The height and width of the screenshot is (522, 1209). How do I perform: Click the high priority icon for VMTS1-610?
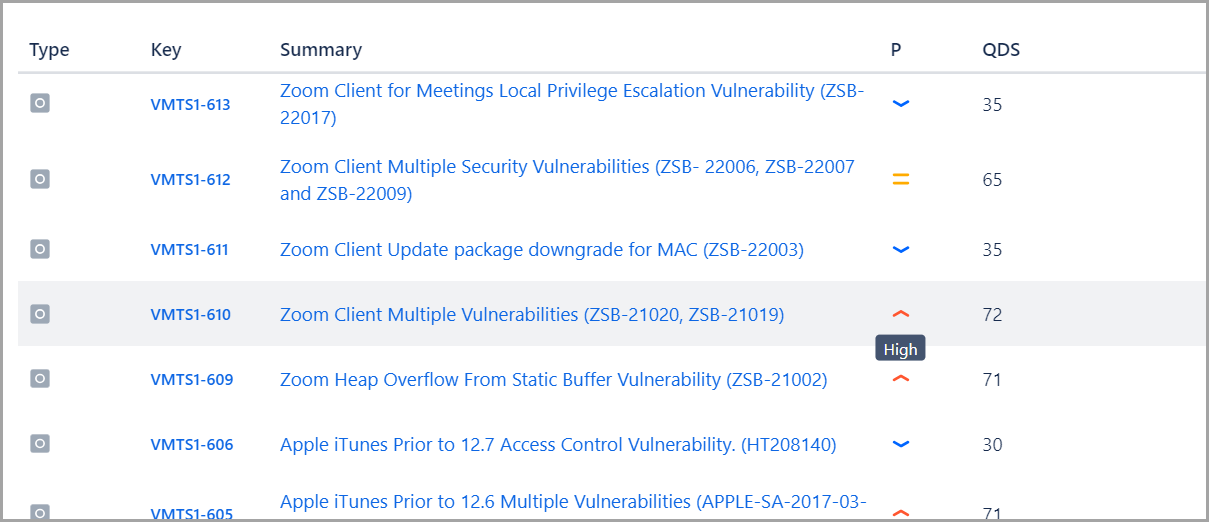(x=900, y=314)
